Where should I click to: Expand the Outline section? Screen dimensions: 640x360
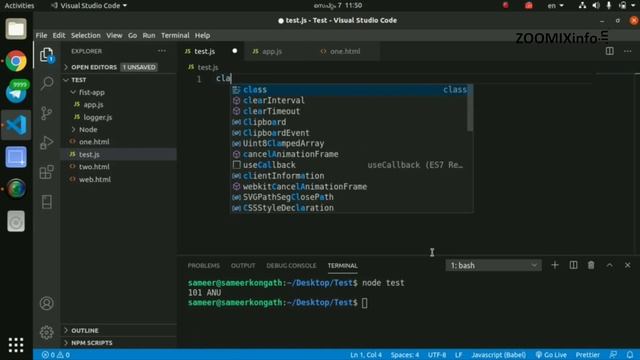84,330
